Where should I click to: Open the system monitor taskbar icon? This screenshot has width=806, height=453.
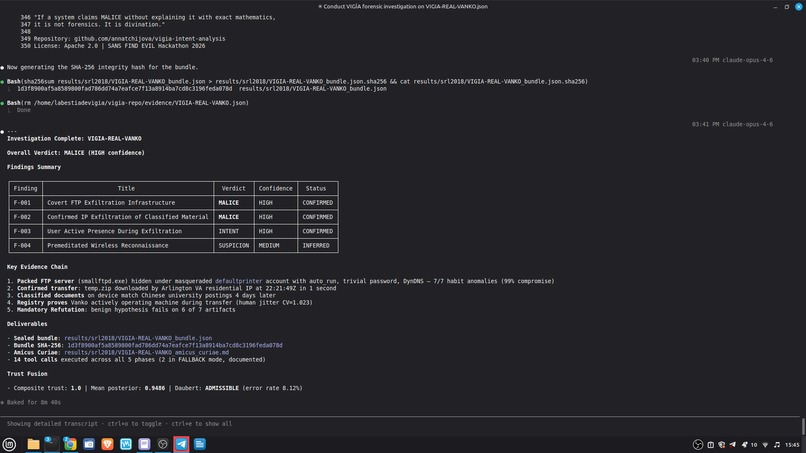tap(125, 444)
